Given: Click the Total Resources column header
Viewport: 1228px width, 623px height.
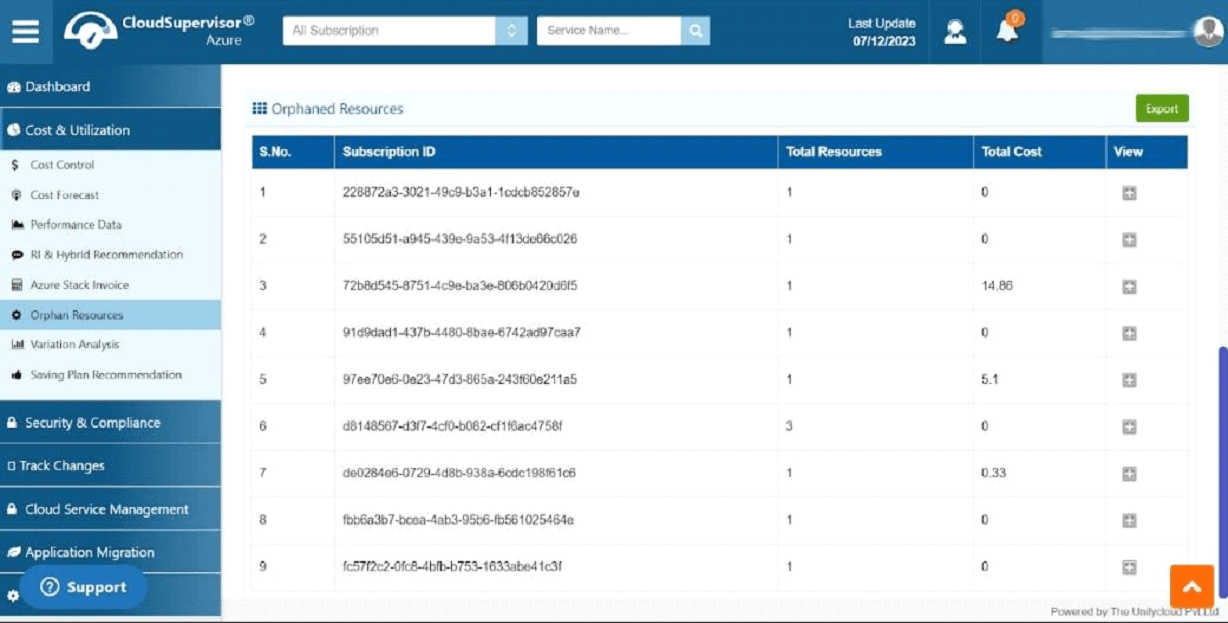Looking at the screenshot, I should coord(876,152).
